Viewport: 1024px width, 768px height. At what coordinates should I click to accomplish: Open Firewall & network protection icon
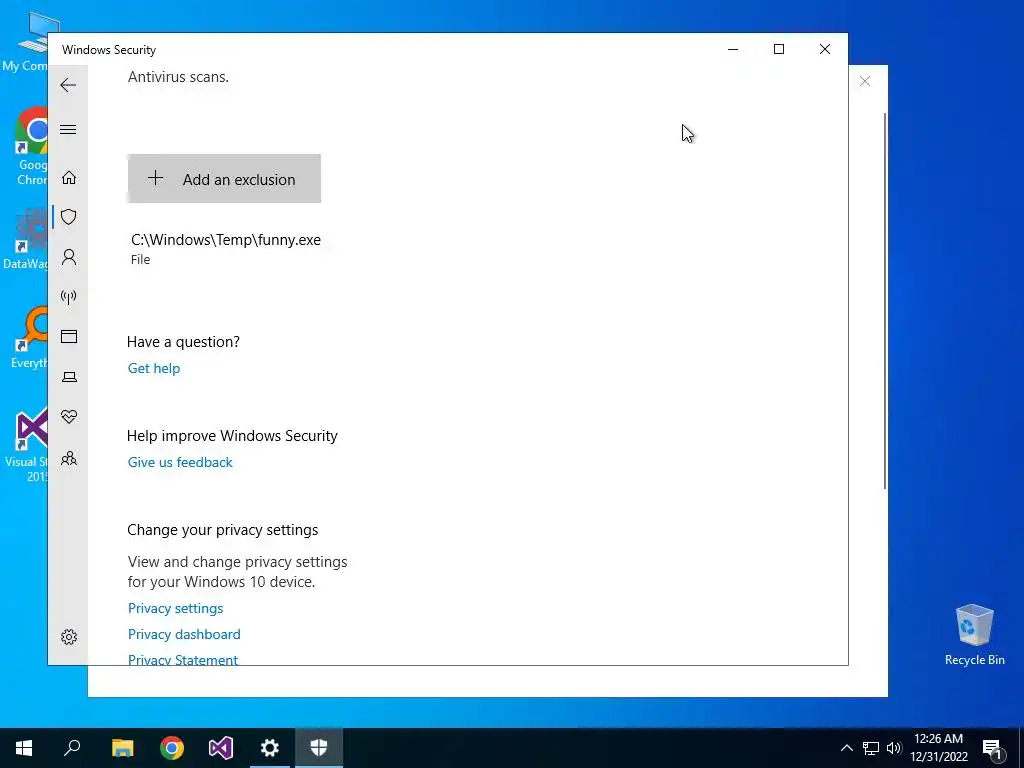(x=69, y=298)
